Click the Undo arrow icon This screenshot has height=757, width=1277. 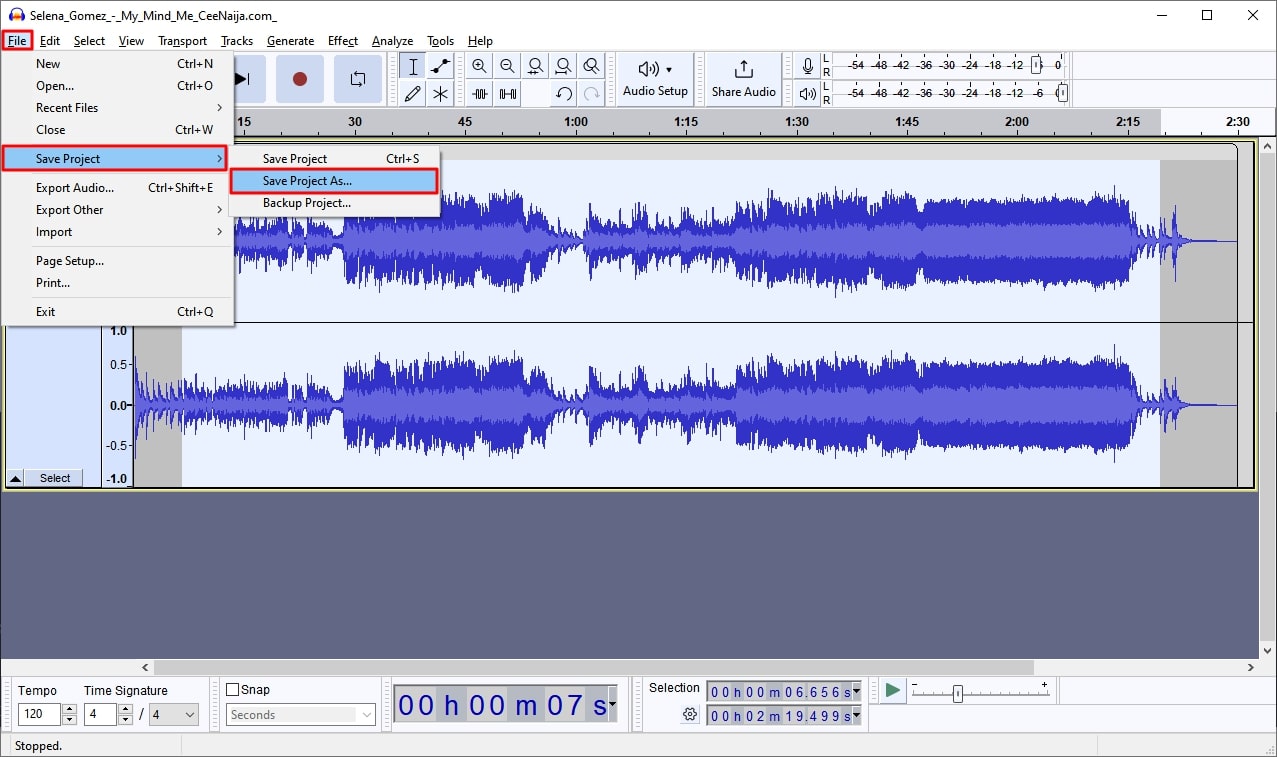point(564,94)
